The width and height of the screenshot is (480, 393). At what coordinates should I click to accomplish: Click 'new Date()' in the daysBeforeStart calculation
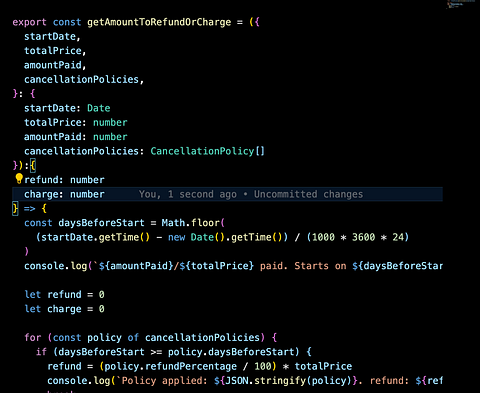click(196, 237)
